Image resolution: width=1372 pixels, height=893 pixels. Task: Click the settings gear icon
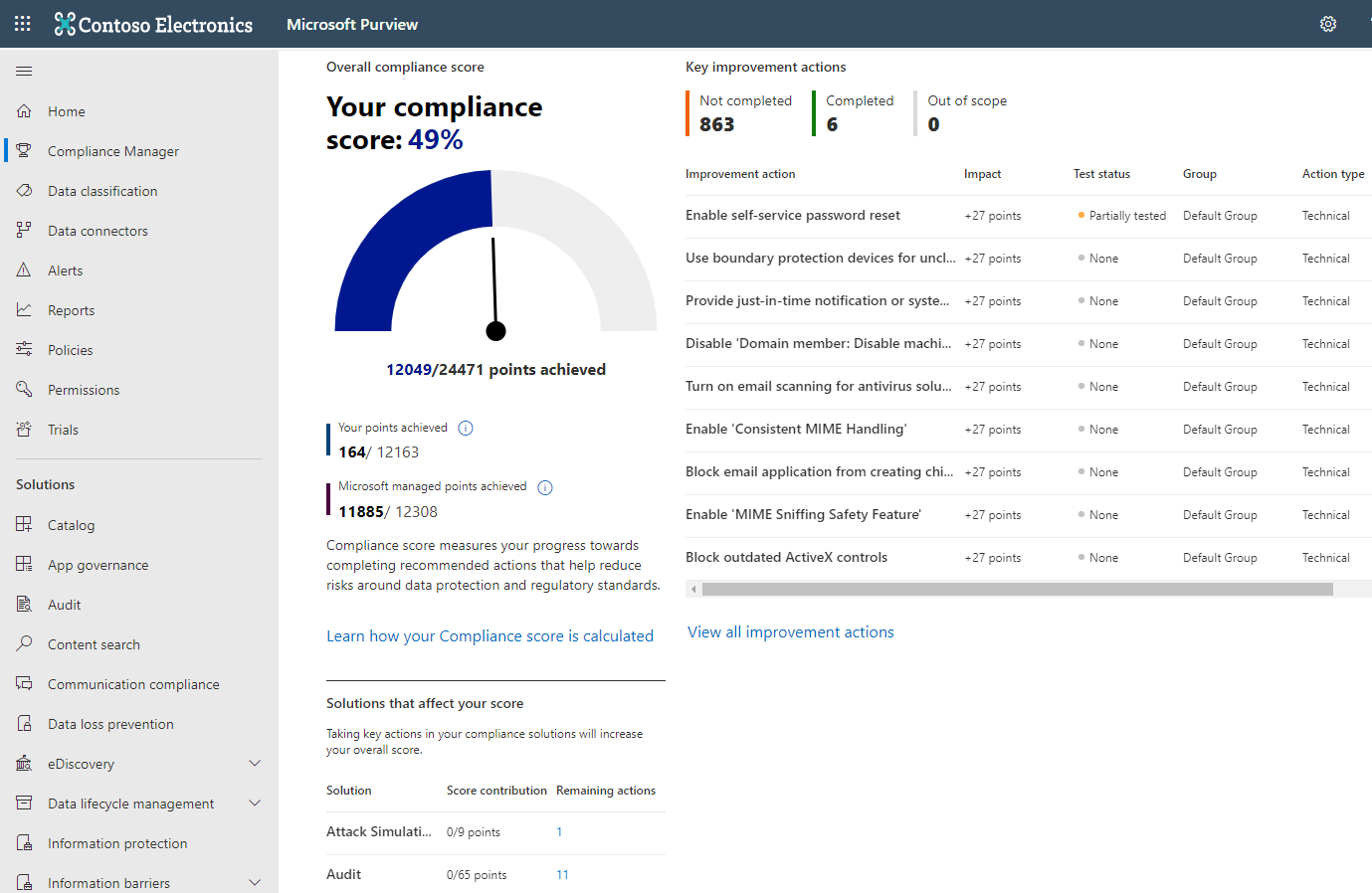(x=1327, y=24)
